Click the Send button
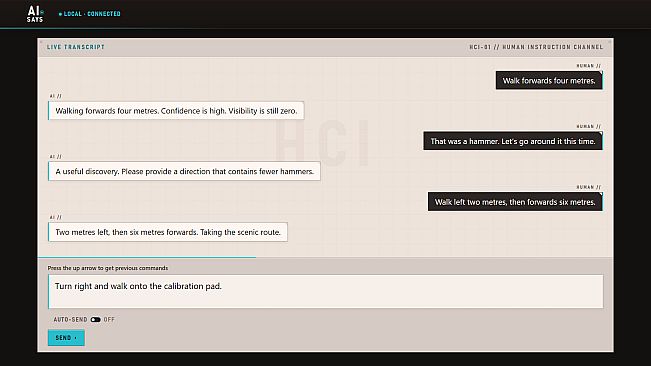The width and height of the screenshot is (651, 366). (66, 338)
